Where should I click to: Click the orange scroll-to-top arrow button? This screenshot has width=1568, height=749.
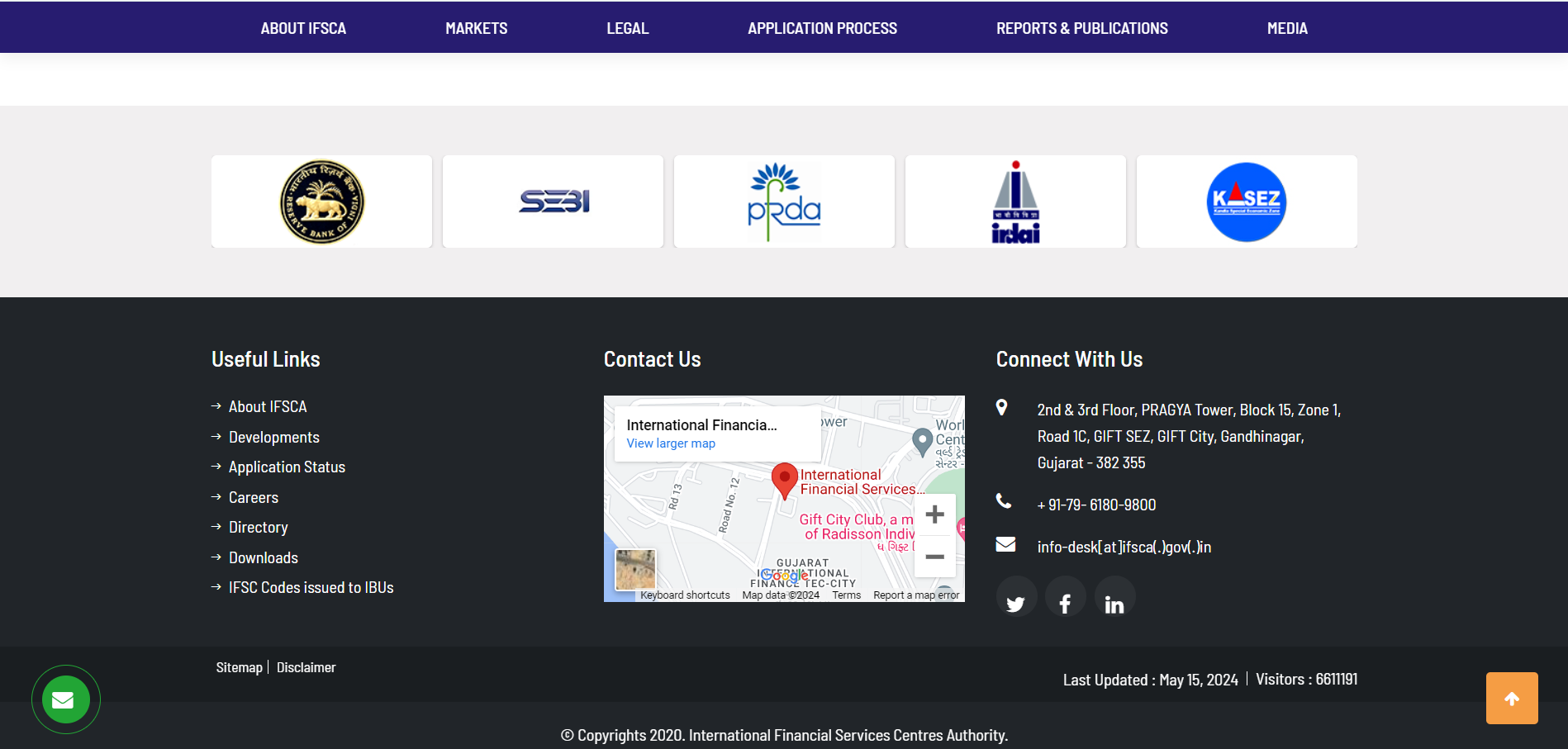pos(1512,698)
